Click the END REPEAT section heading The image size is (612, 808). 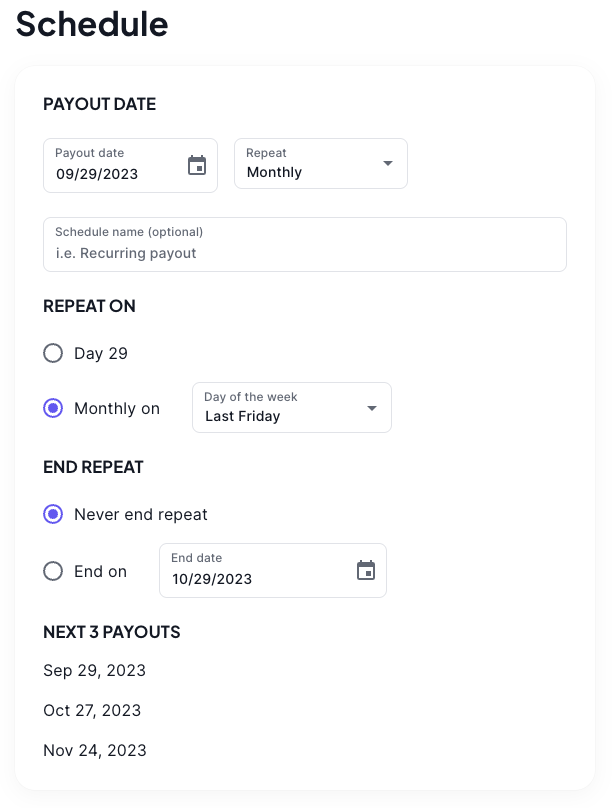pyautogui.click(x=93, y=467)
